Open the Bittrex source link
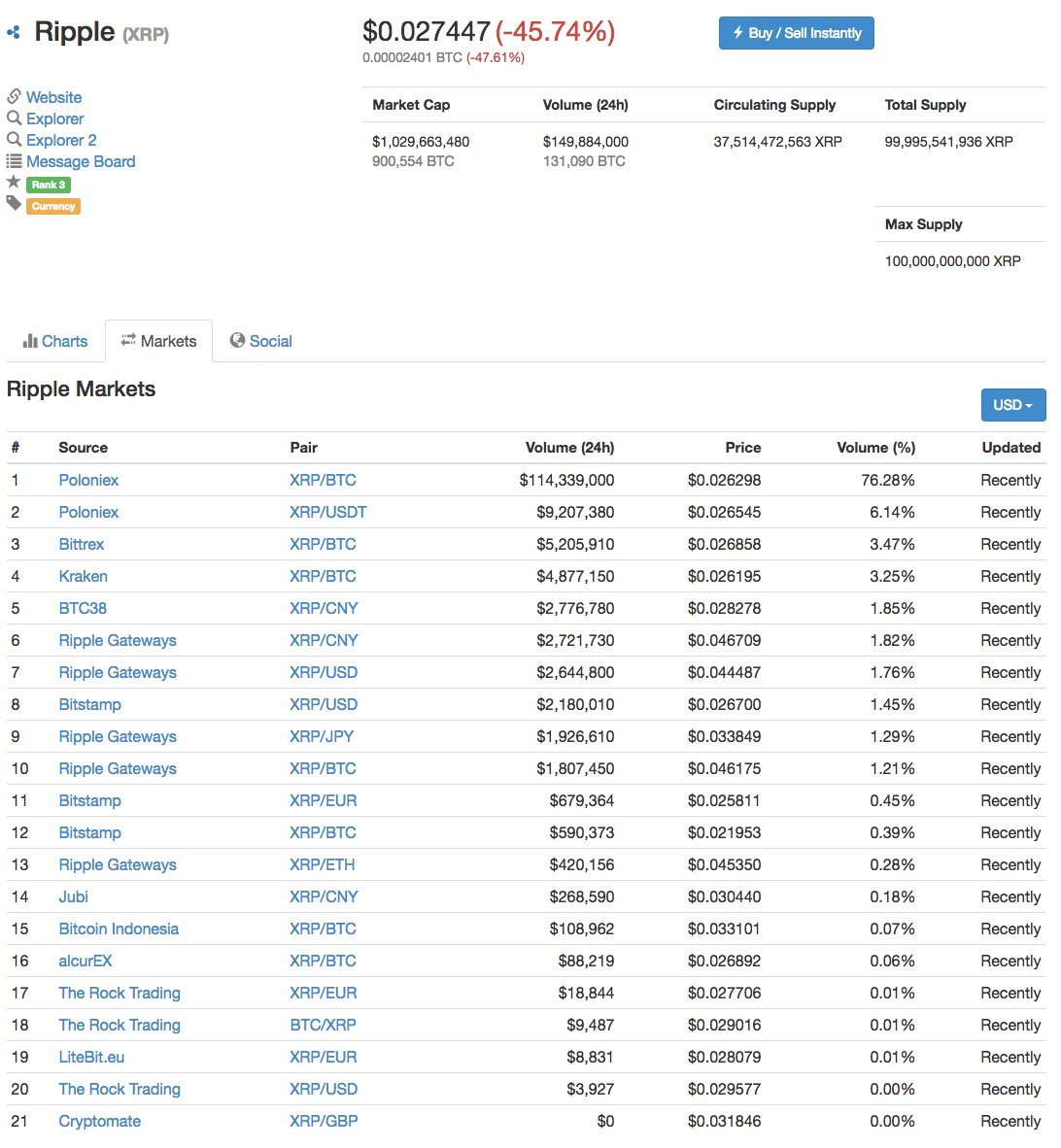Image resolution: width=1061 pixels, height=1148 pixels. [82, 545]
